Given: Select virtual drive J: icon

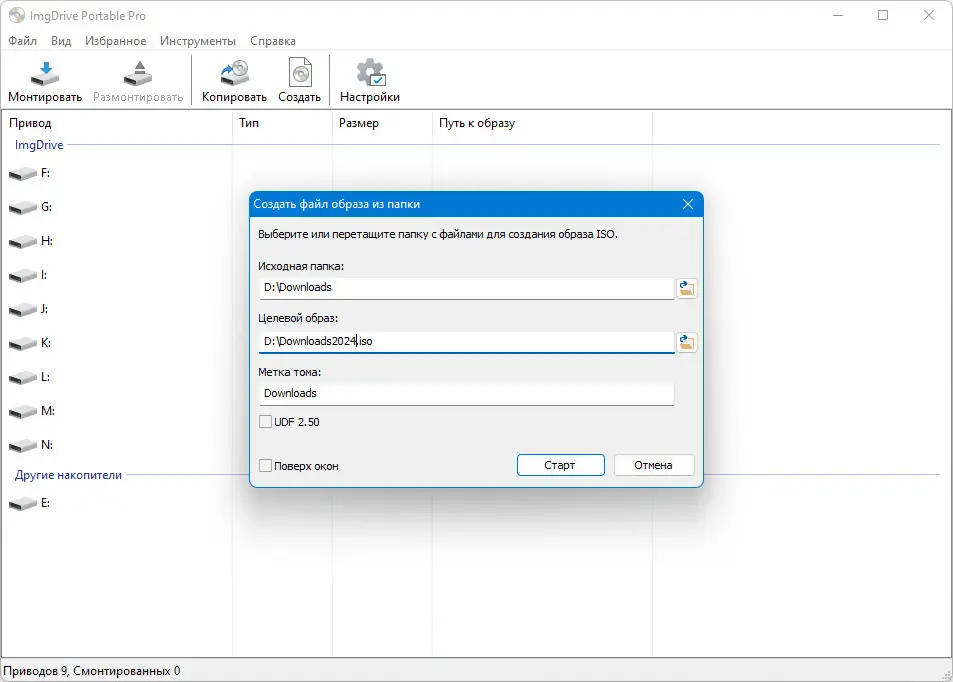Looking at the screenshot, I should pos(23,310).
